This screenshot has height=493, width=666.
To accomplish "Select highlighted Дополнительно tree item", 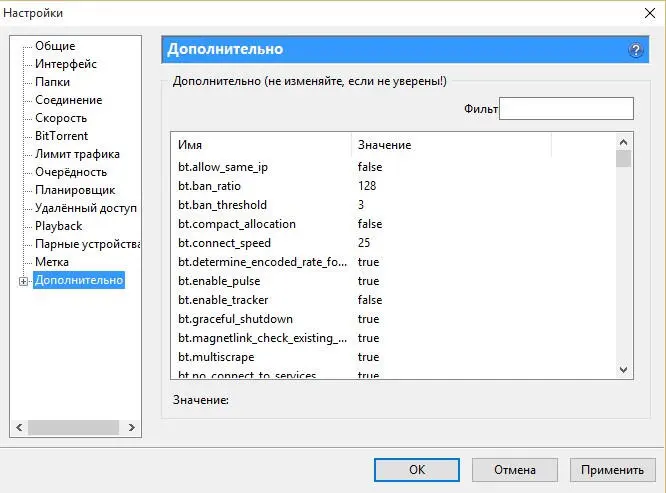I will coord(79,280).
